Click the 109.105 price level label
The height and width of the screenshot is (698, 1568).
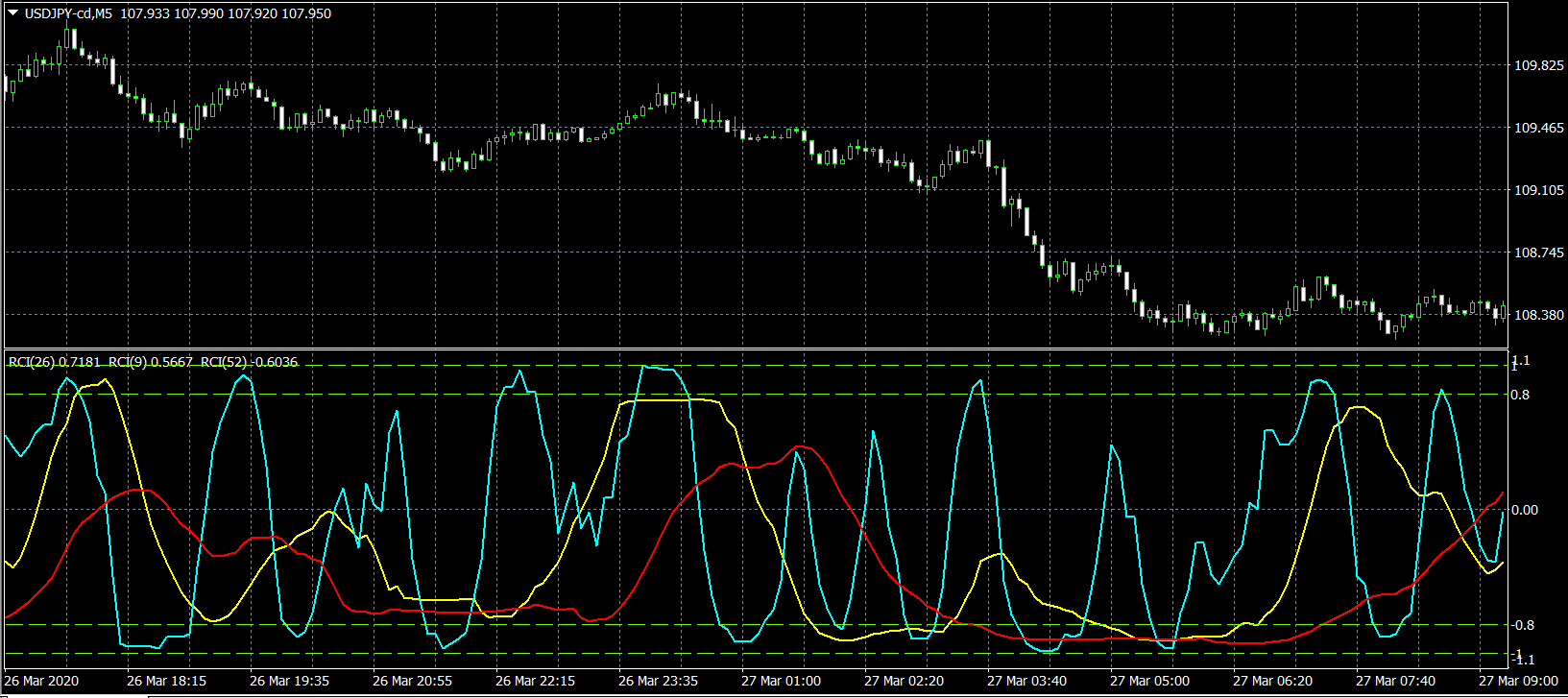(x=1538, y=190)
